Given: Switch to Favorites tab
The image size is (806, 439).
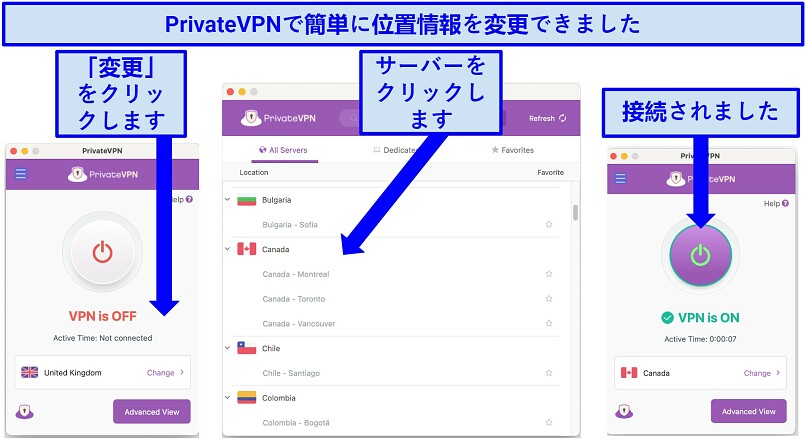Looking at the screenshot, I should 512,150.
